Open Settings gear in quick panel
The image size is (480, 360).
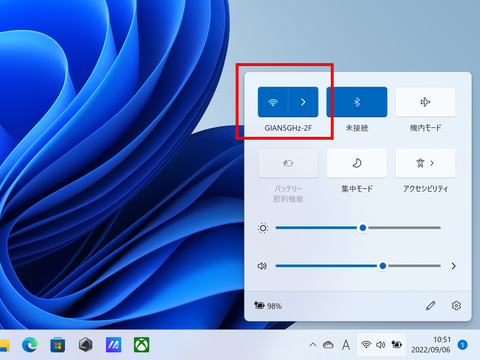click(x=456, y=305)
